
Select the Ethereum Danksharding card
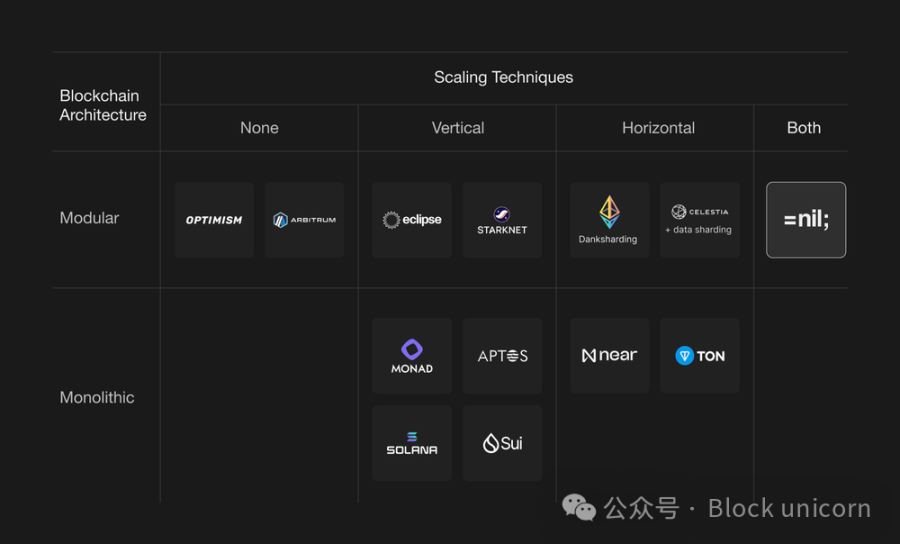(x=610, y=220)
